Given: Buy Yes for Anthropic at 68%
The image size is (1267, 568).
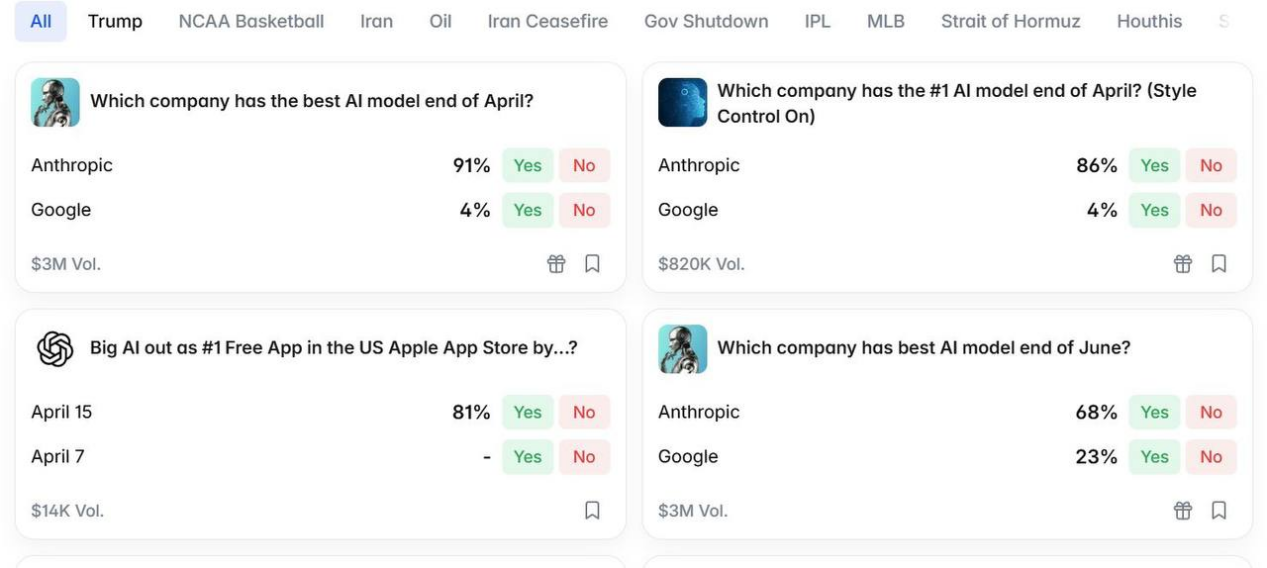Looking at the screenshot, I should 1154,413.
